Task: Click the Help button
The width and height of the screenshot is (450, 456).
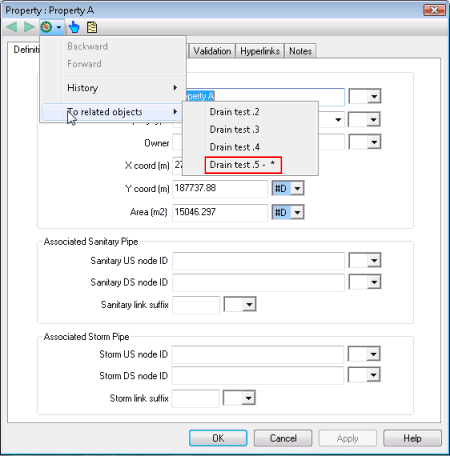Action: tap(412, 438)
